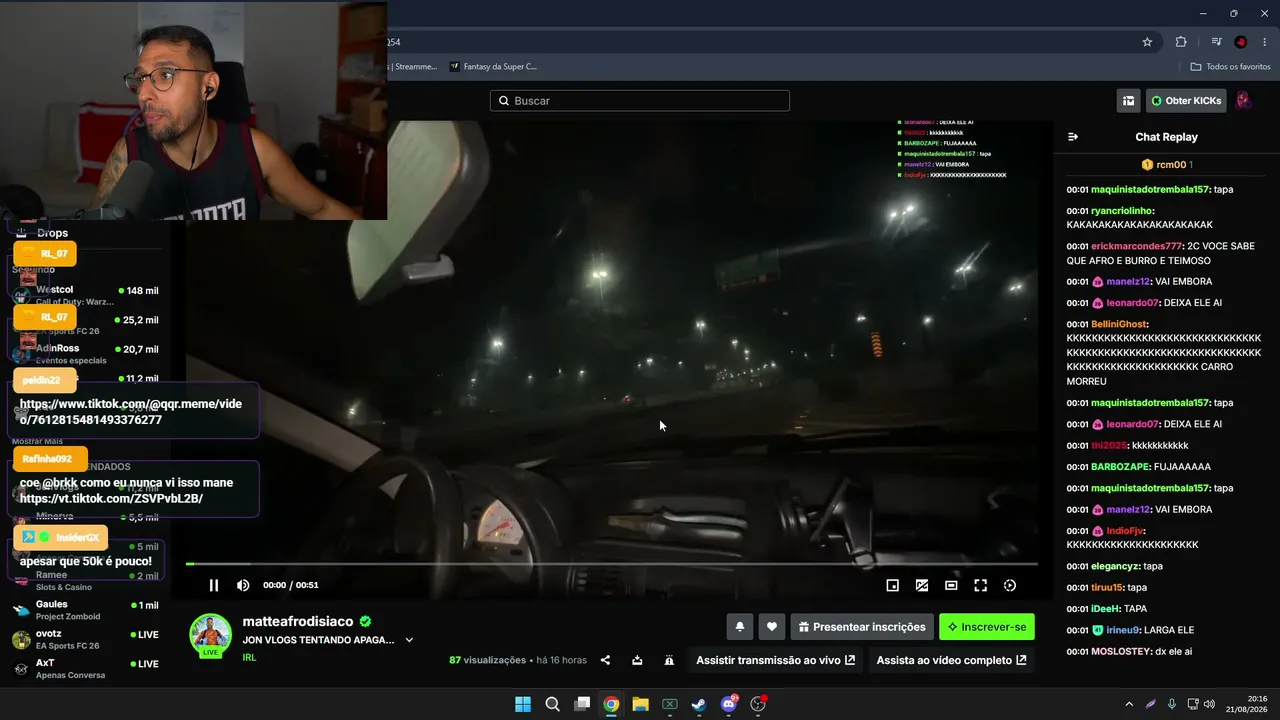Open Westcol channel in sidebar
Viewport: 1280px width, 720px height.
click(86, 295)
